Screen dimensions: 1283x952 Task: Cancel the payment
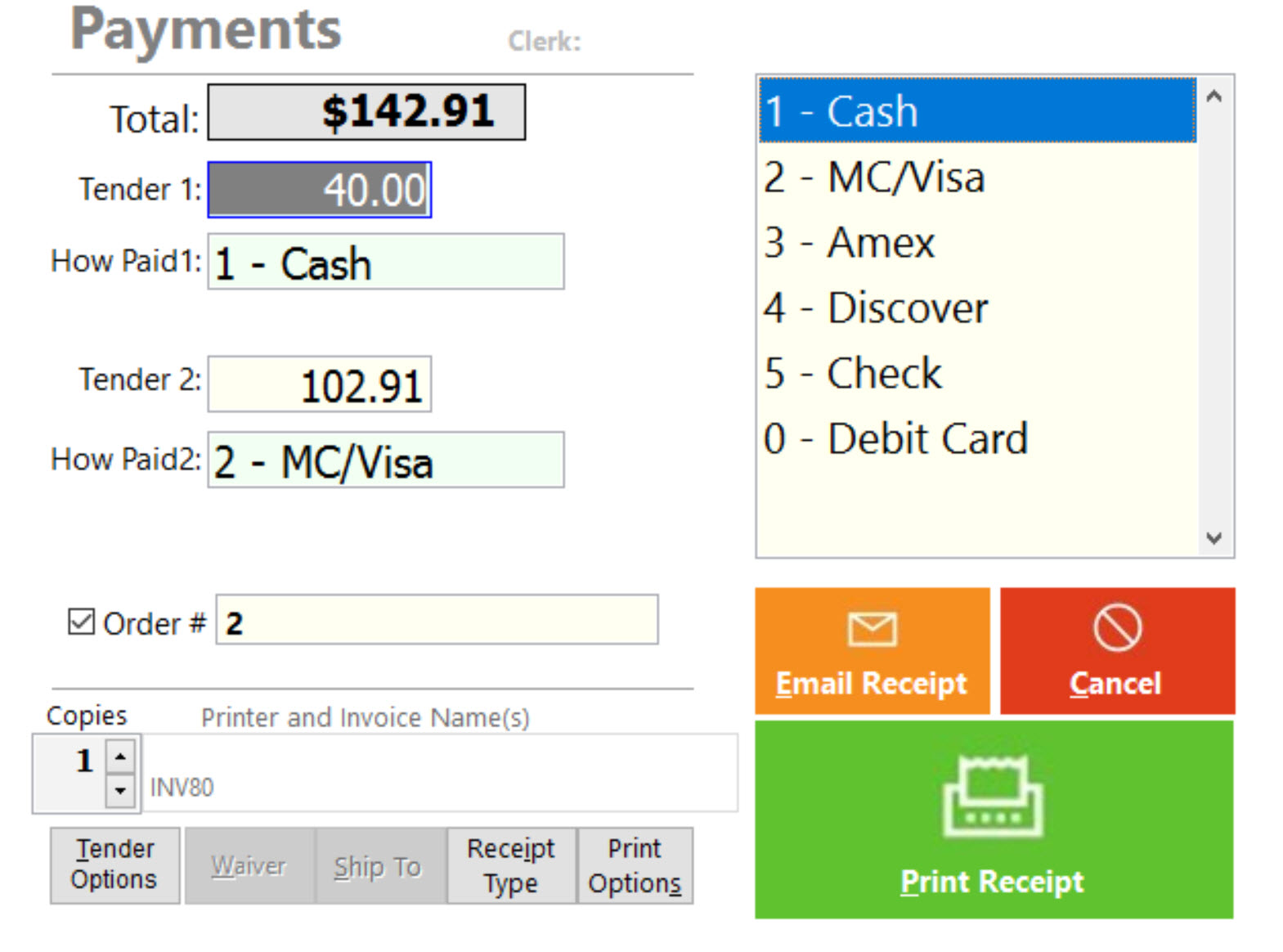click(1117, 651)
